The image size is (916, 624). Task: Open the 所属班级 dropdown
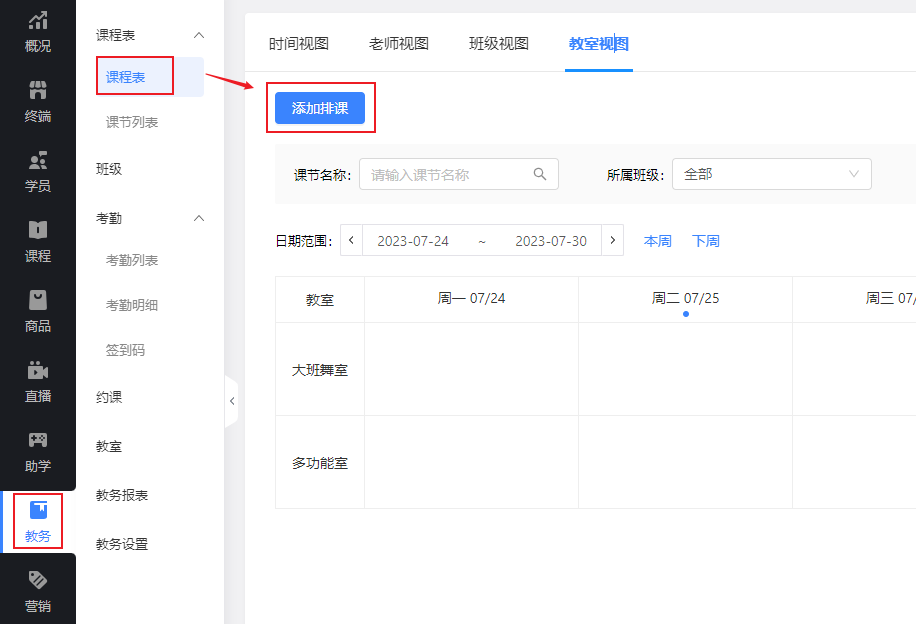click(x=771, y=174)
